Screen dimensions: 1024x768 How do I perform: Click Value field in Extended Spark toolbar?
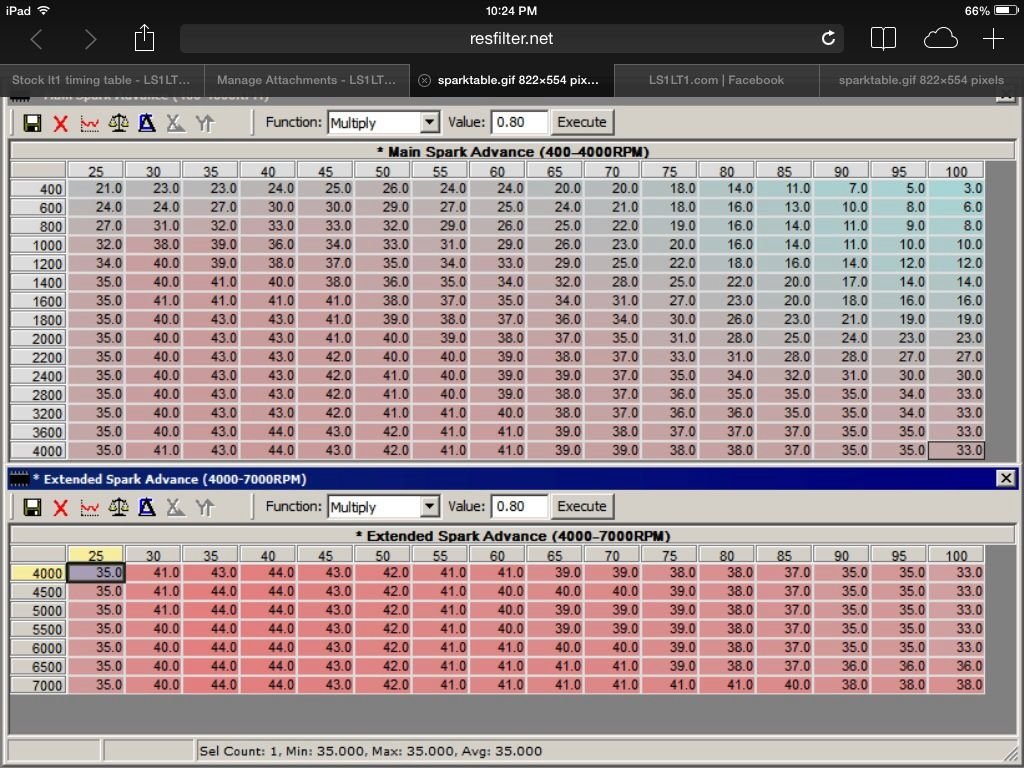[x=519, y=506]
